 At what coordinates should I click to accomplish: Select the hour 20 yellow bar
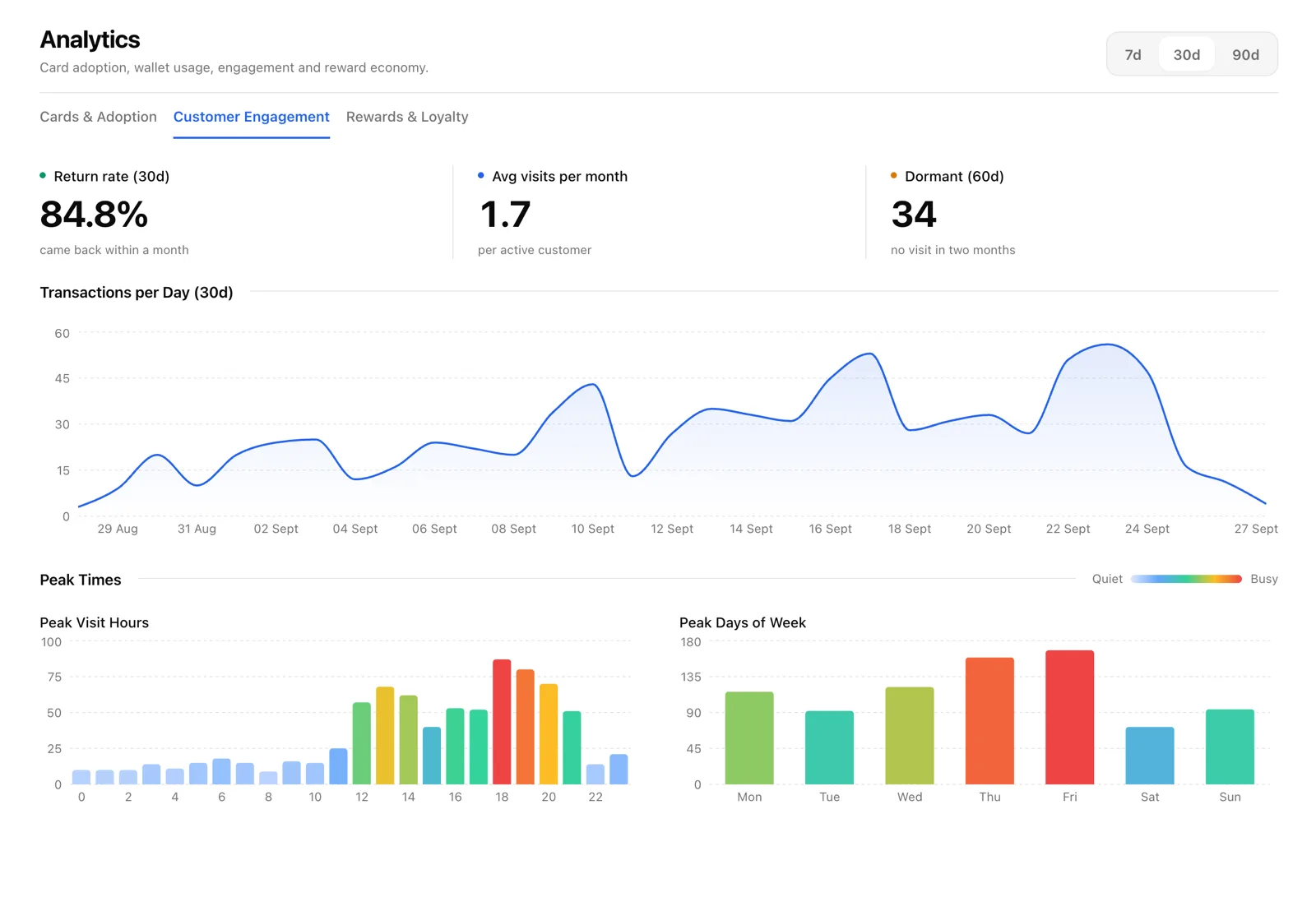click(x=549, y=734)
